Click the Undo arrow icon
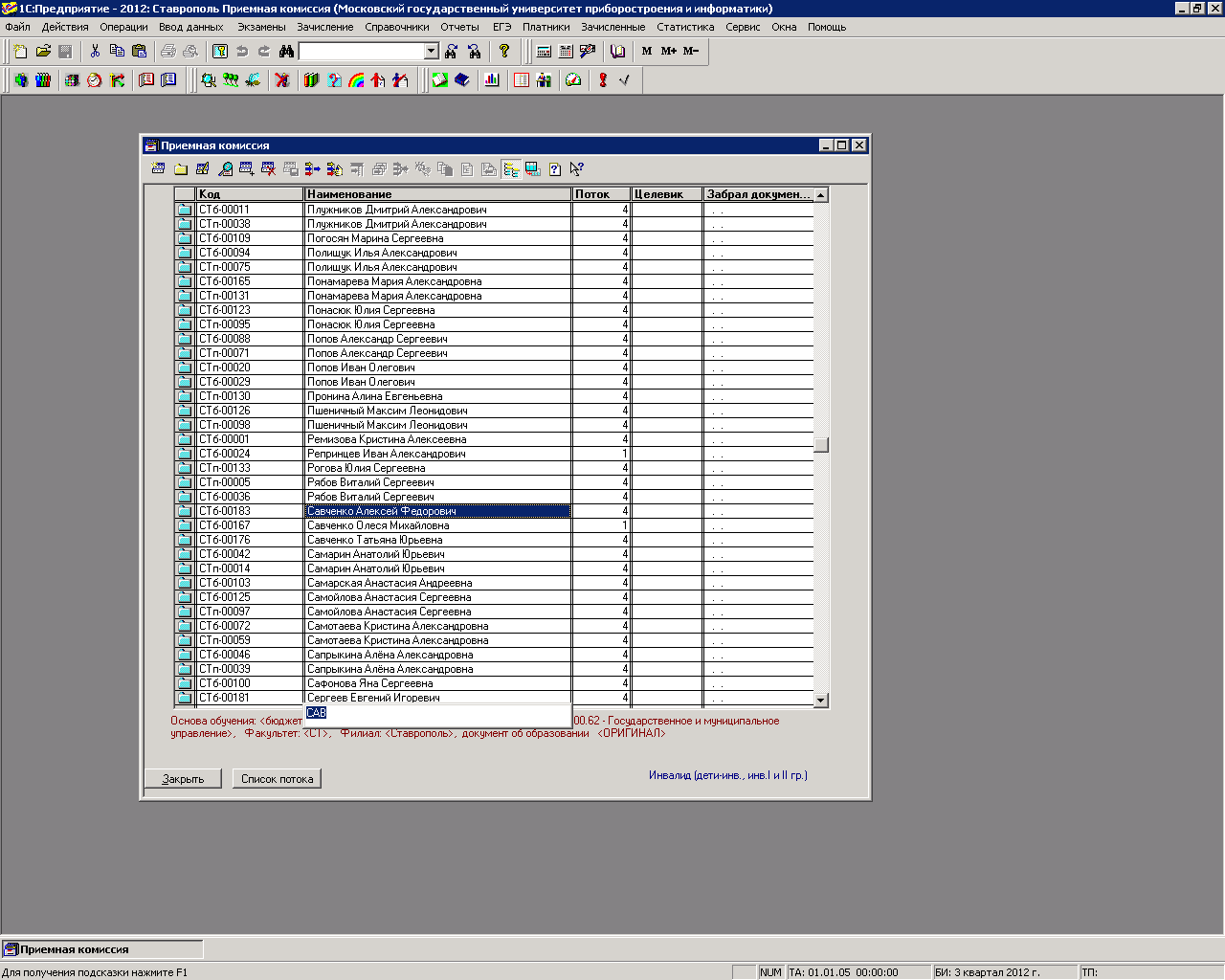The width and height of the screenshot is (1225, 980). coord(242,51)
